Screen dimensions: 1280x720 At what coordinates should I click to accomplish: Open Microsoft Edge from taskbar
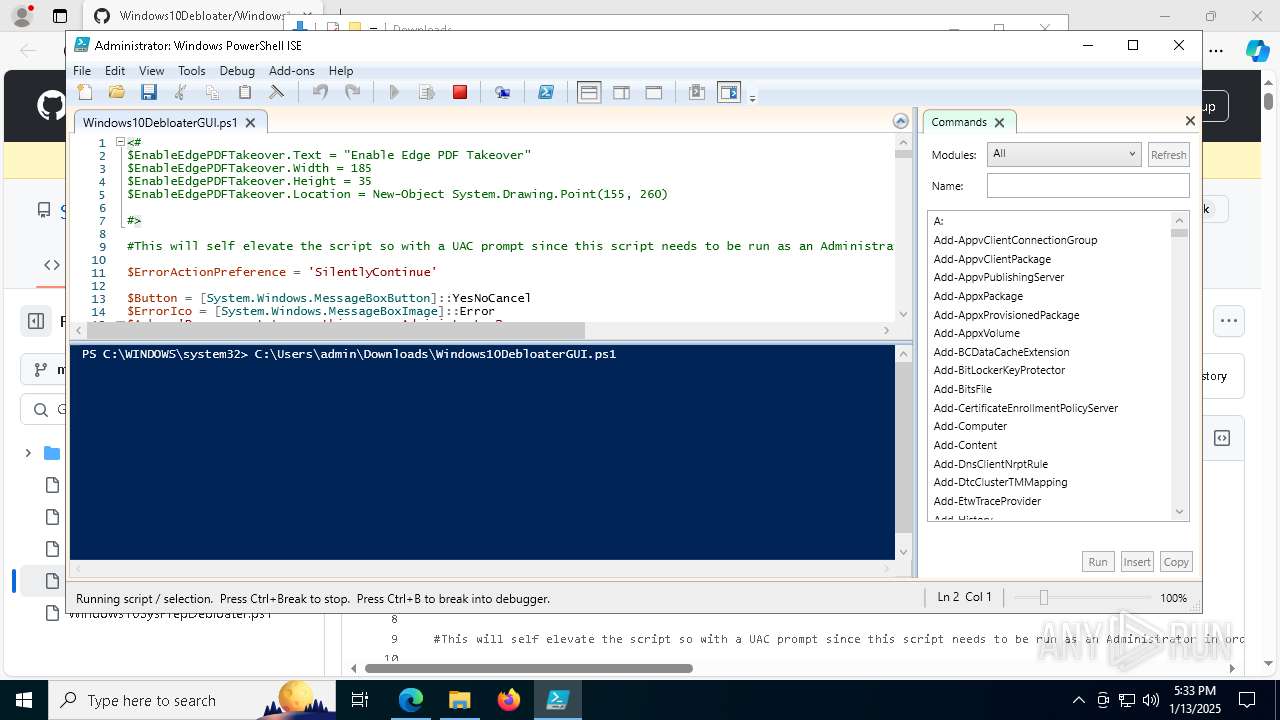[411, 700]
